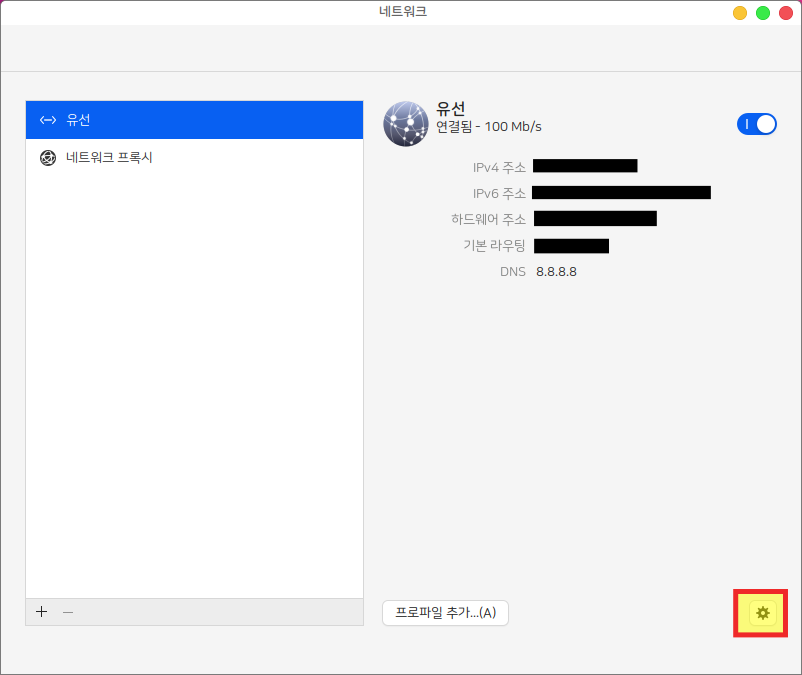This screenshot has height=675, width=802.
Task: Open wired settings with the gear icon
Action: pyautogui.click(x=762, y=612)
